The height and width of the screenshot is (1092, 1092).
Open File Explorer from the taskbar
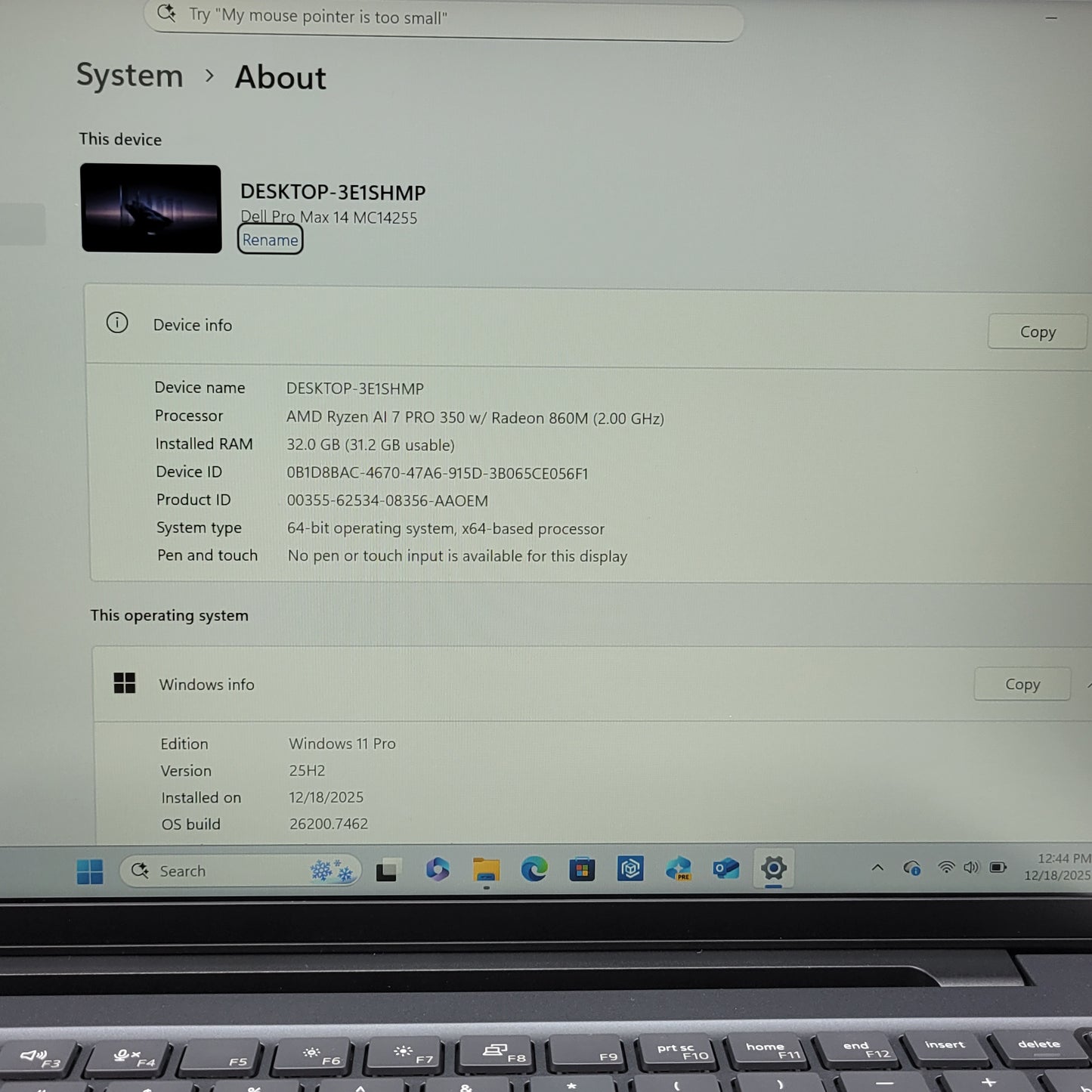coord(486,871)
